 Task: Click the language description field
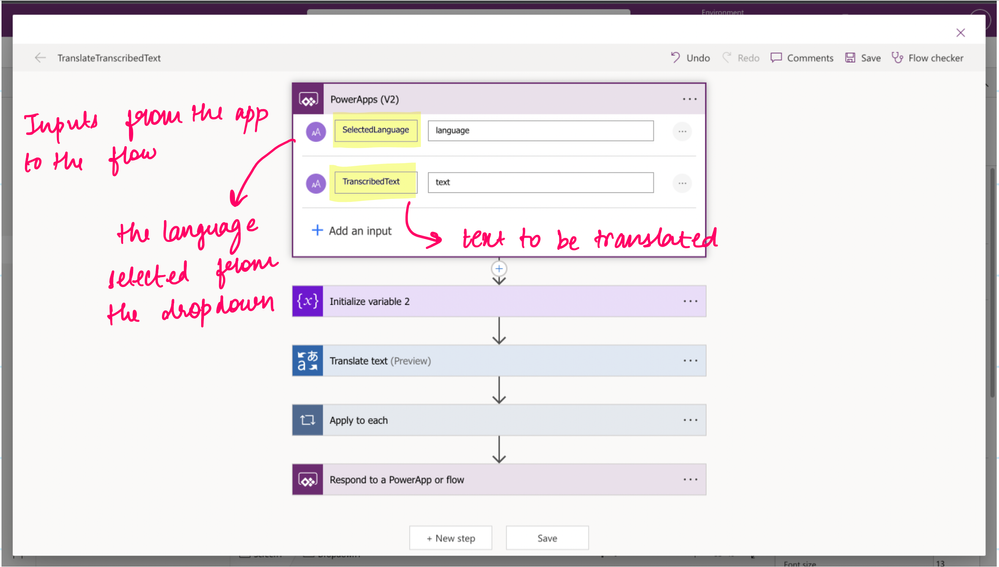[540, 131]
